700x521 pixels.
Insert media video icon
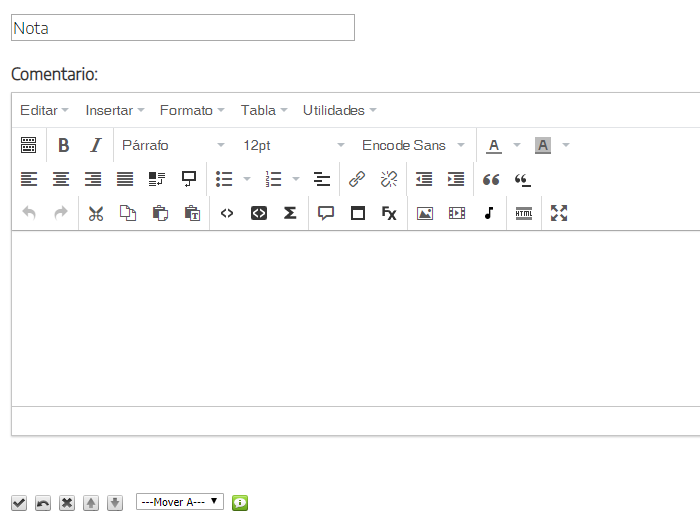pos(457,213)
